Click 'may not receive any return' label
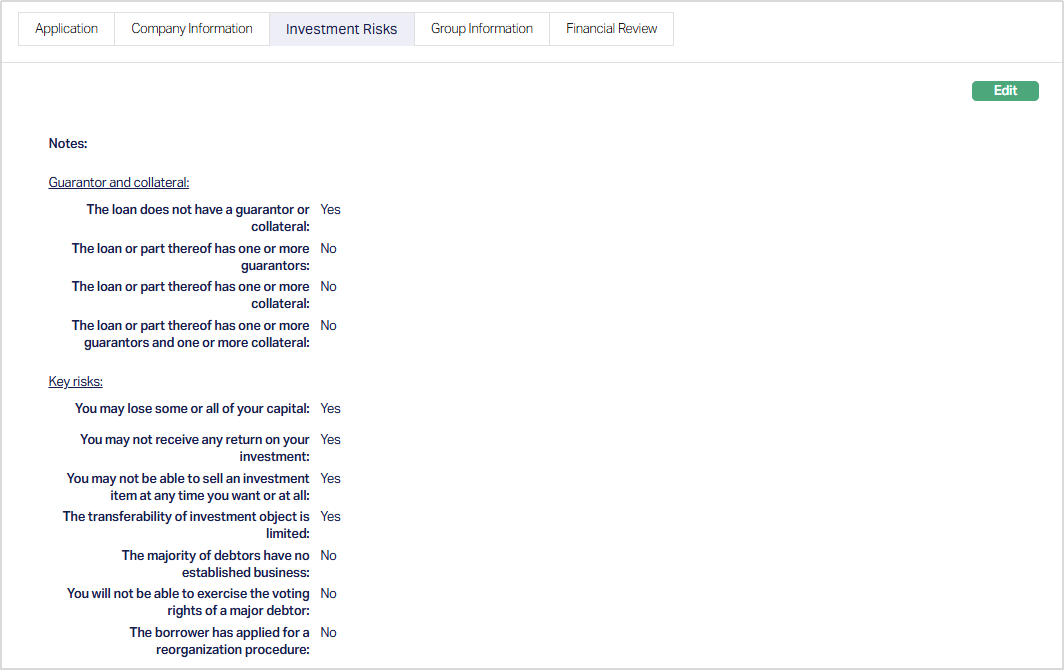This screenshot has height=670, width=1064. pyautogui.click(x=195, y=448)
